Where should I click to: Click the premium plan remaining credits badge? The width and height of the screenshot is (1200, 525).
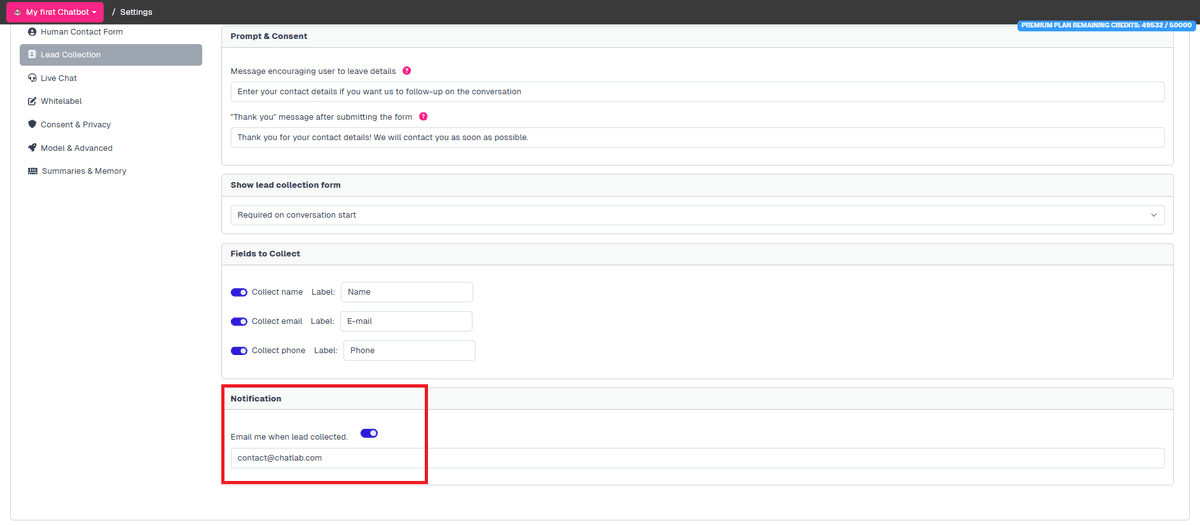[1105, 25]
